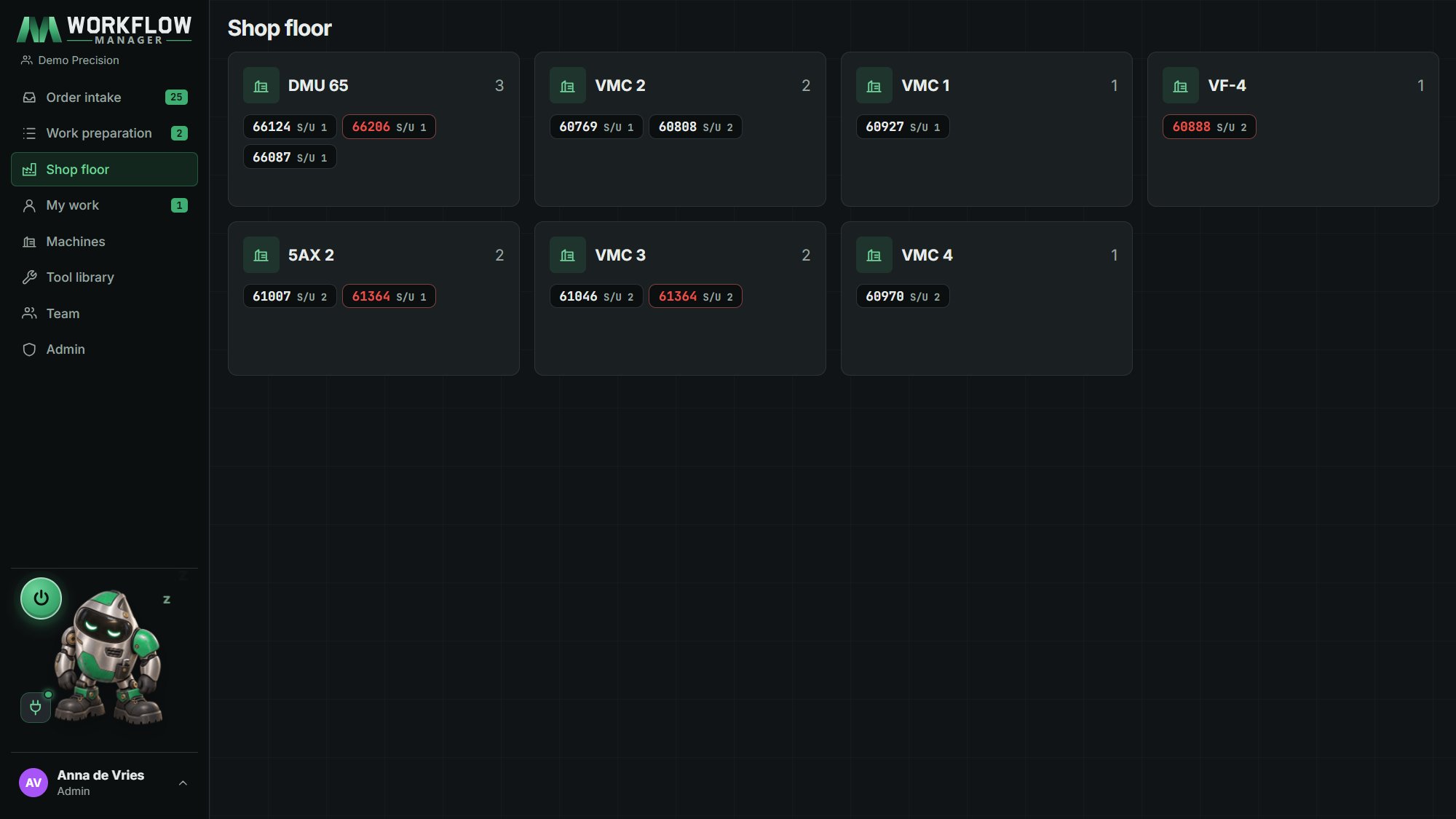Image resolution: width=1456 pixels, height=819 pixels.
Task: Click the AV user avatar
Action: click(x=33, y=783)
